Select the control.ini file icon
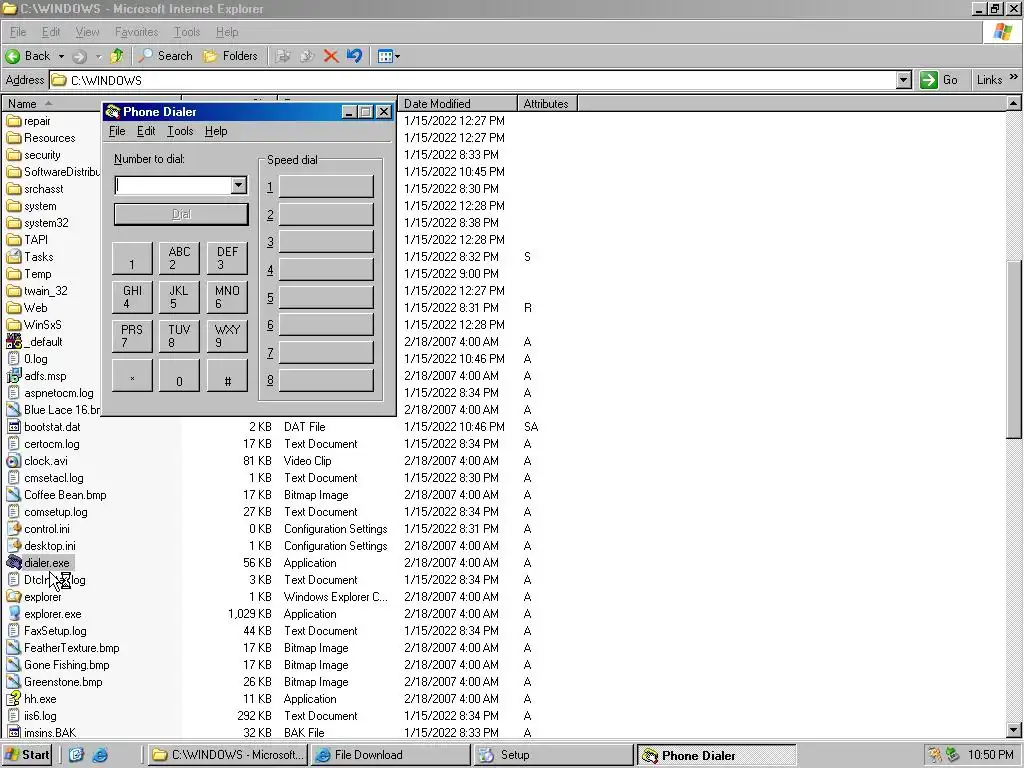 tap(14, 528)
